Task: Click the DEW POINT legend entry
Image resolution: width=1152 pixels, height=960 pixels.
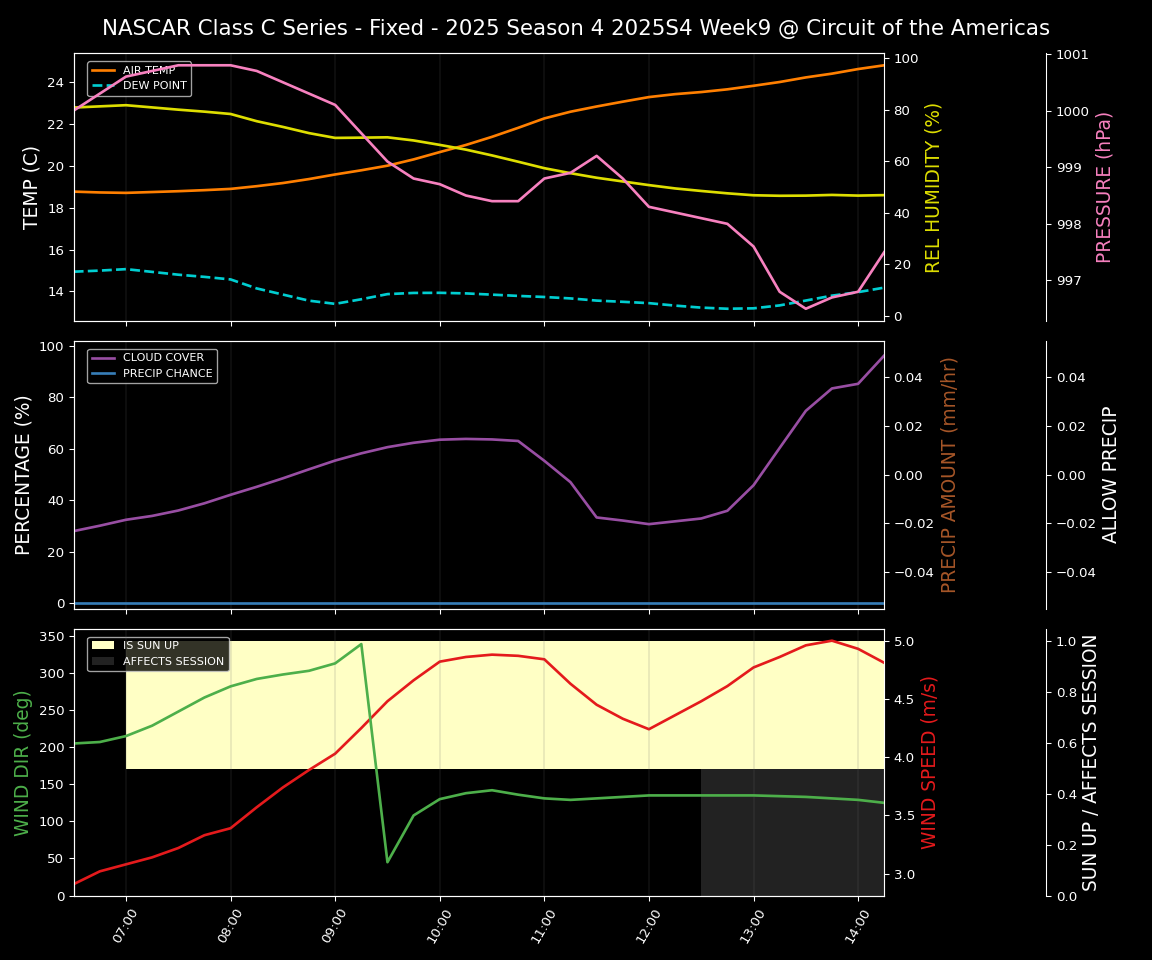Action: pyautogui.click(x=154, y=86)
